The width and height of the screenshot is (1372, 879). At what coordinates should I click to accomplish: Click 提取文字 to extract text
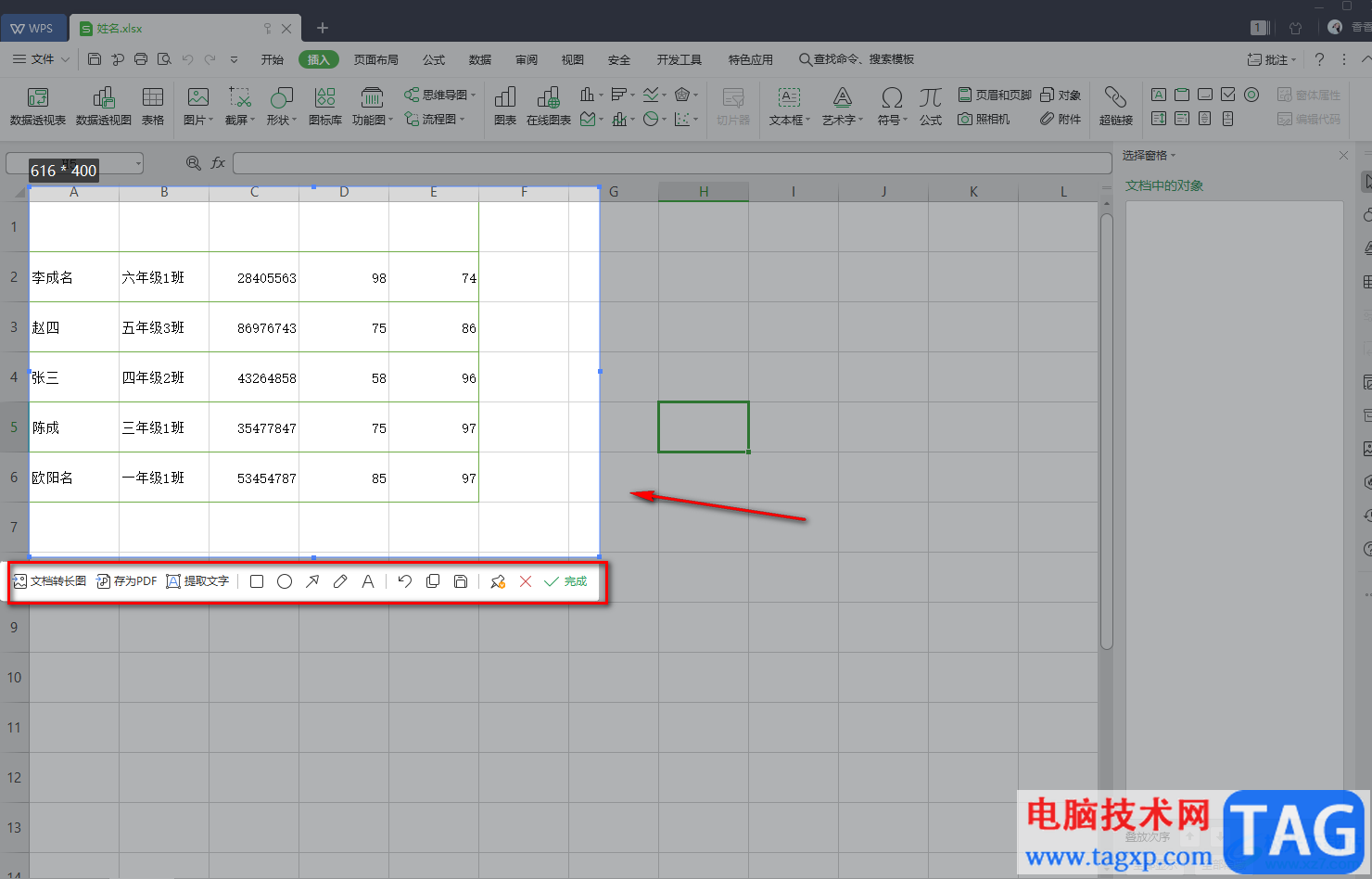tap(197, 581)
